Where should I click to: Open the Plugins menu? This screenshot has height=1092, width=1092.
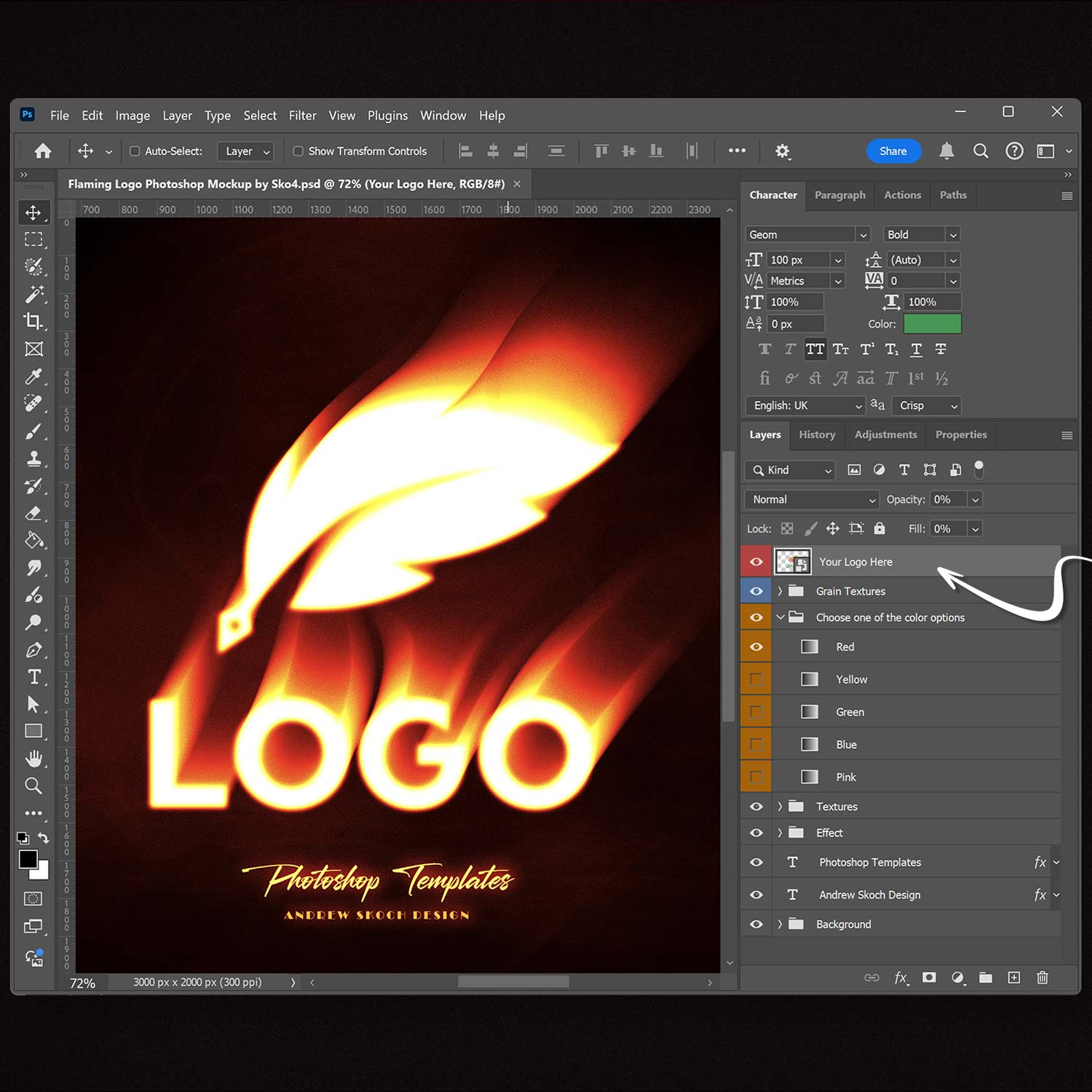tap(387, 116)
